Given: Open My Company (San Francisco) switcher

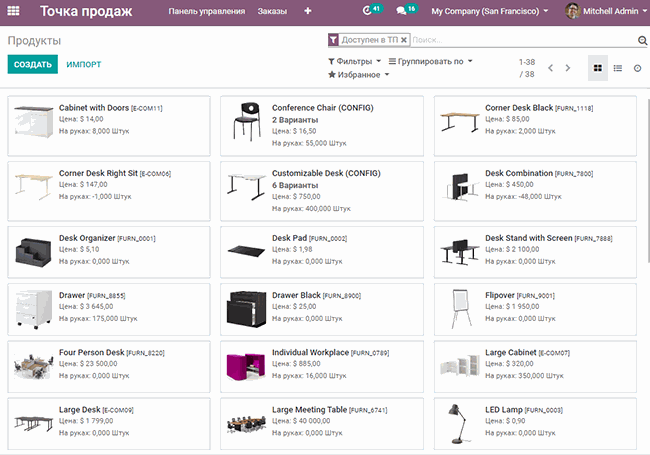Looking at the screenshot, I should click(x=490, y=11).
